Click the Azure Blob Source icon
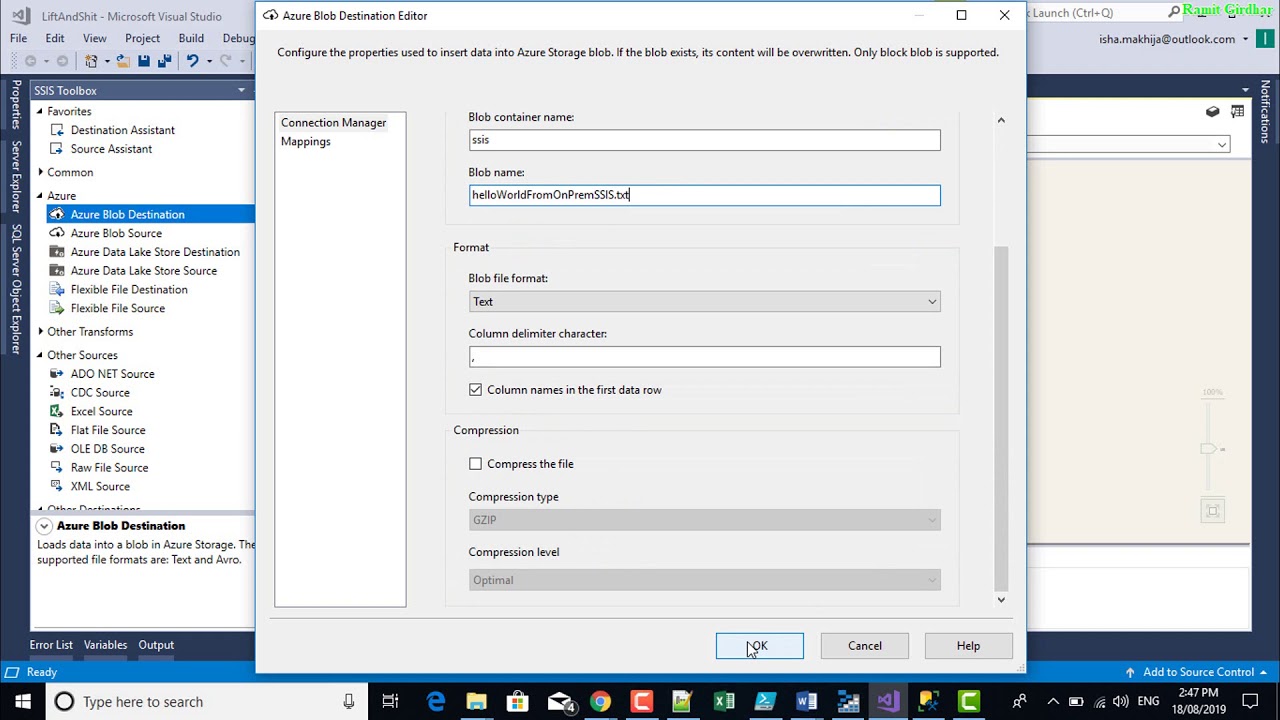Viewport: 1280px width, 720px height. tap(57, 233)
